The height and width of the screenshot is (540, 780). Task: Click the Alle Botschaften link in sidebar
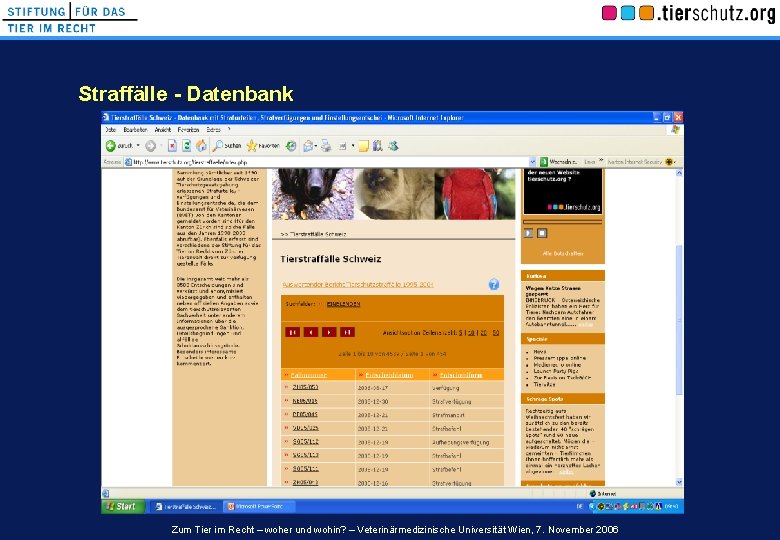pos(563,254)
